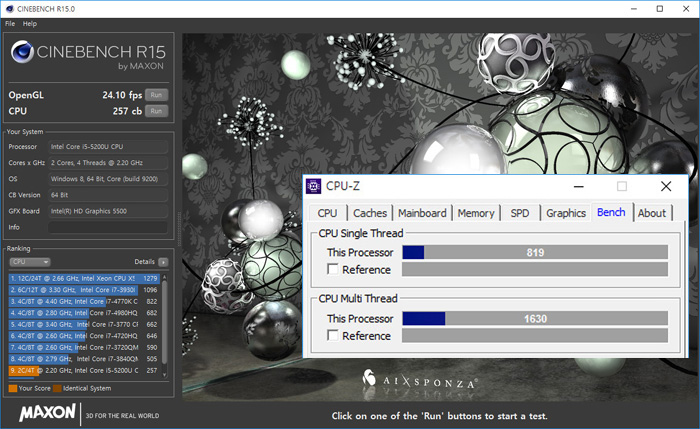Click the MAXON logo at bottom left
700x429 pixels.
click(x=47, y=413)
